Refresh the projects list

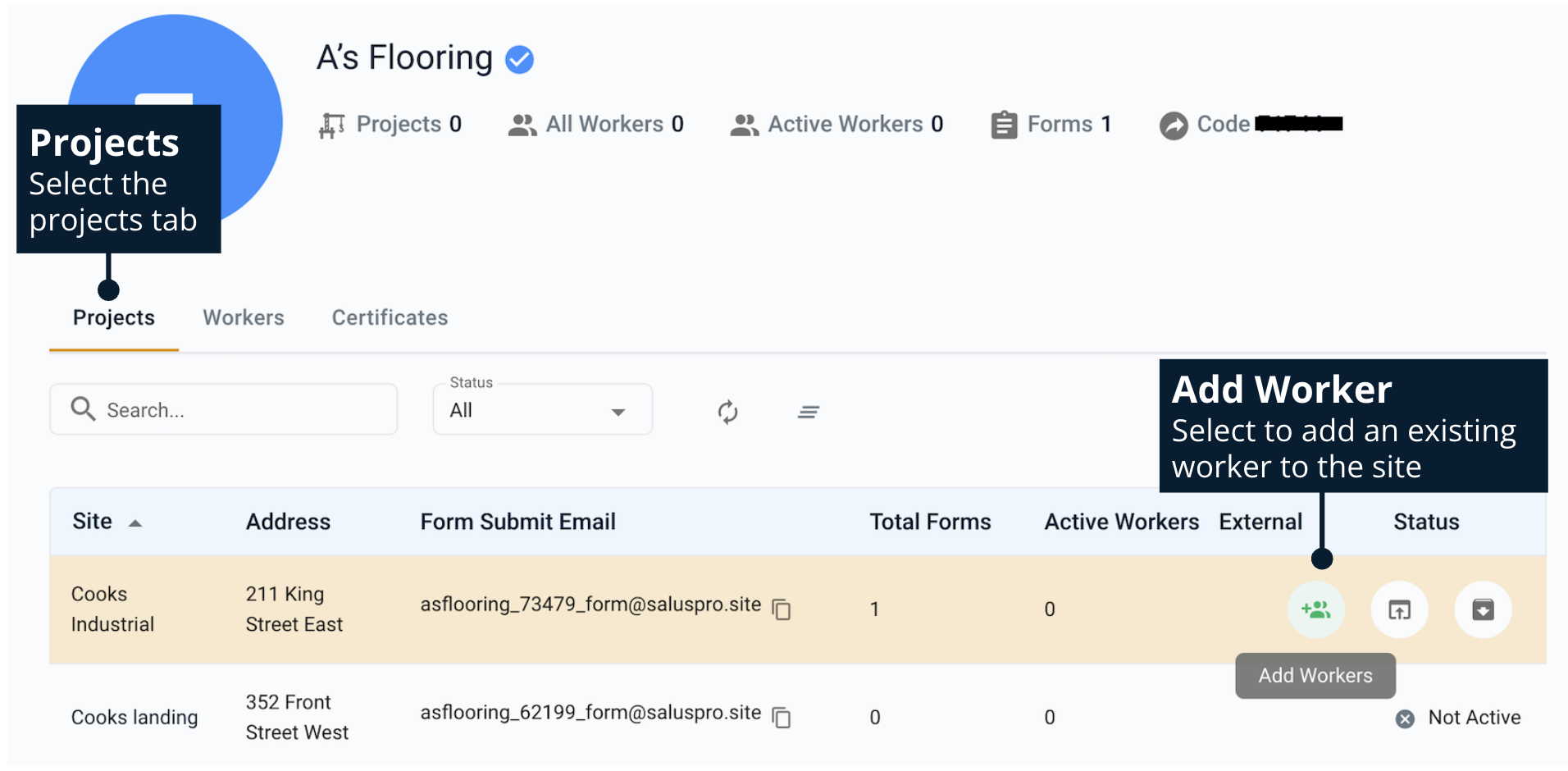click(x=728, y=412)
